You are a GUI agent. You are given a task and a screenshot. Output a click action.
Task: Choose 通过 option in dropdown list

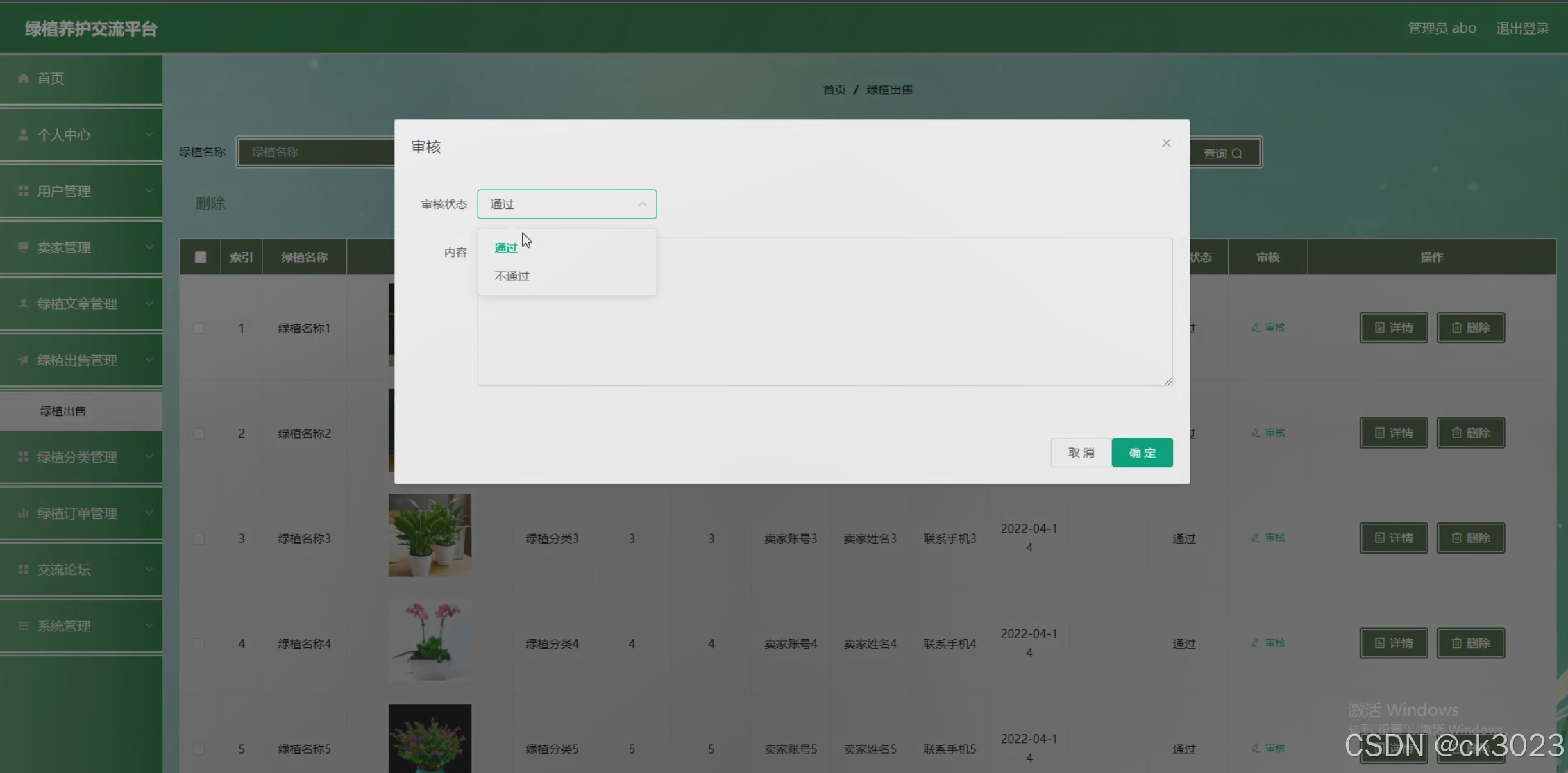505,248
